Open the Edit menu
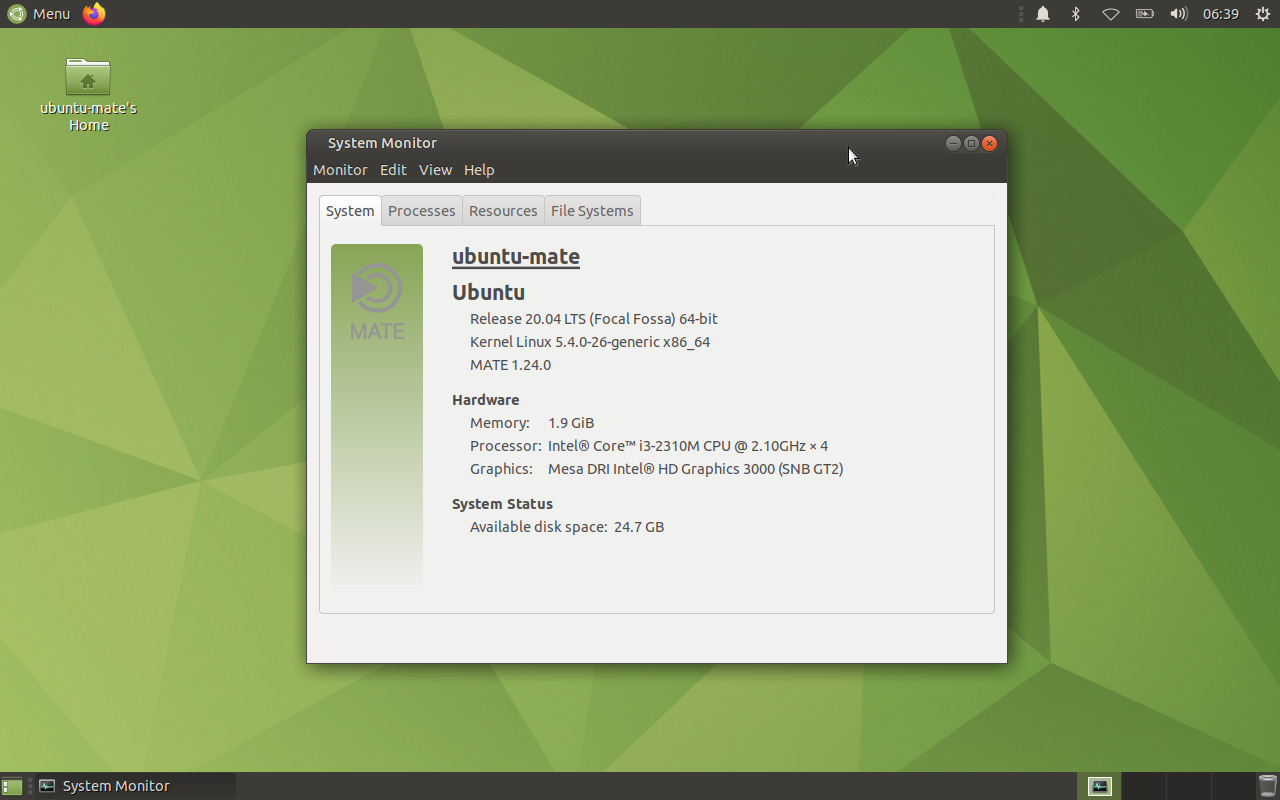 click(393, 170)
